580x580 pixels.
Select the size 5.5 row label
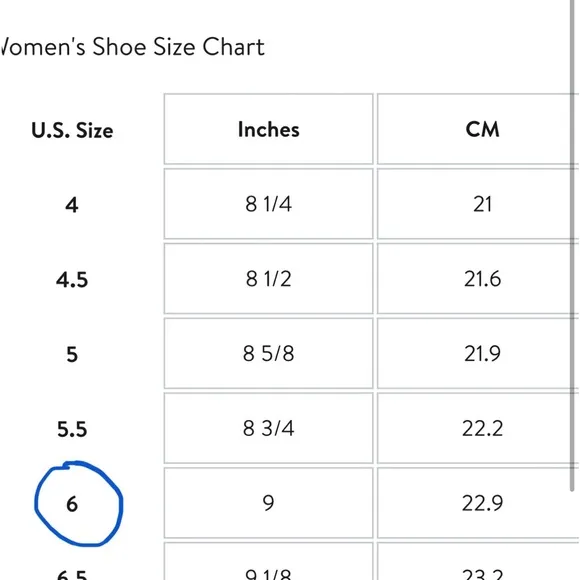pyautogui.click(x=72, y=429)
